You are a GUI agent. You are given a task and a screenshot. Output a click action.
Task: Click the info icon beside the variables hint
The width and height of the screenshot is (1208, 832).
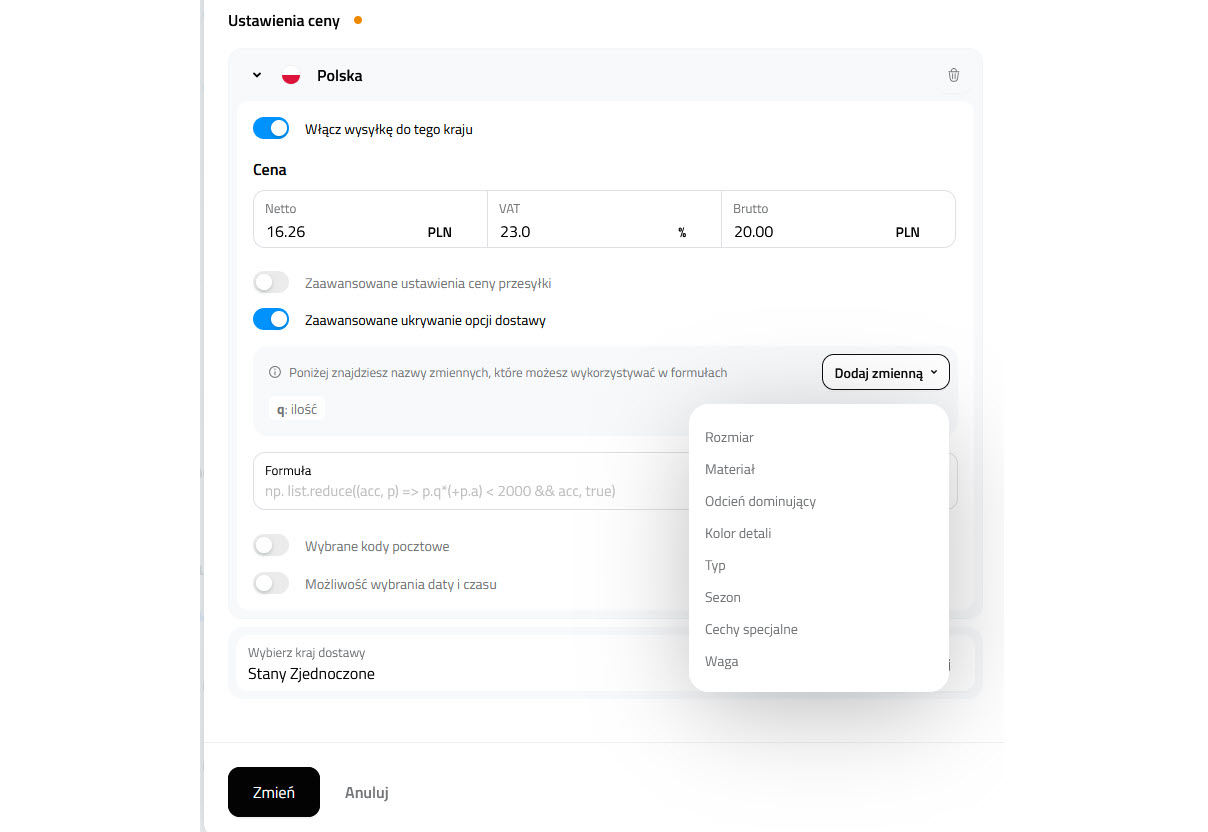275,372
